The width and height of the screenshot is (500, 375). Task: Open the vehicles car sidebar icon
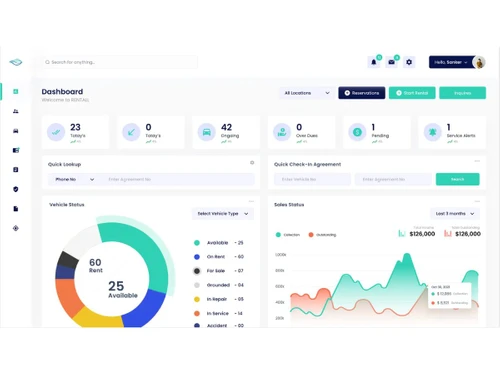click(16, 131)
